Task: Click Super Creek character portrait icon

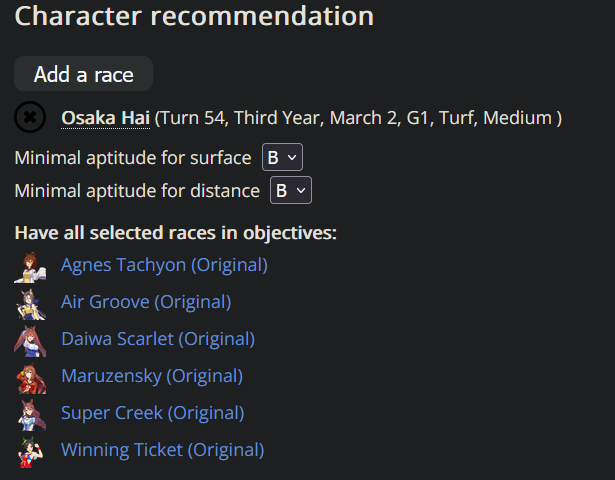Action: coord(30,415)
